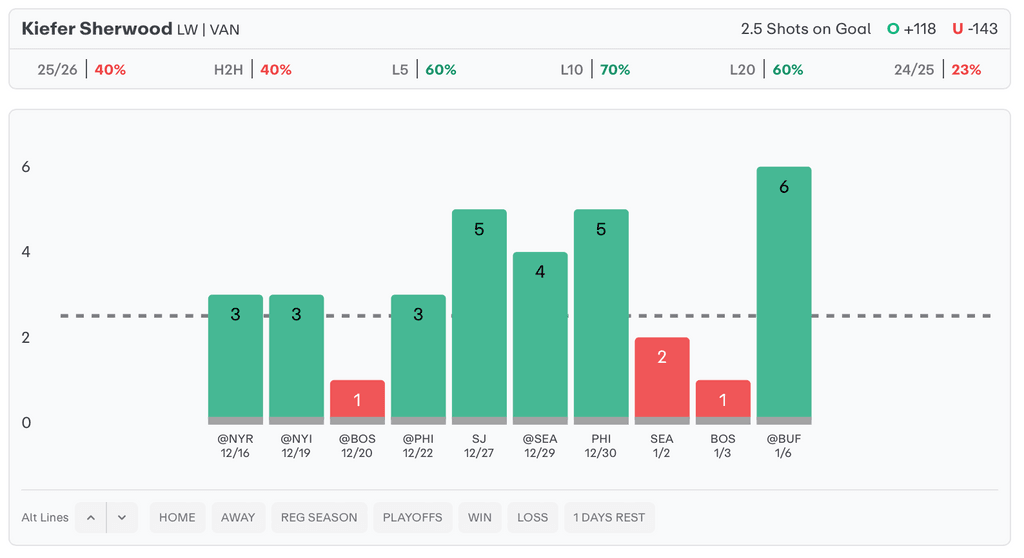Select the 25/26 season stat tab

[81, 70]
